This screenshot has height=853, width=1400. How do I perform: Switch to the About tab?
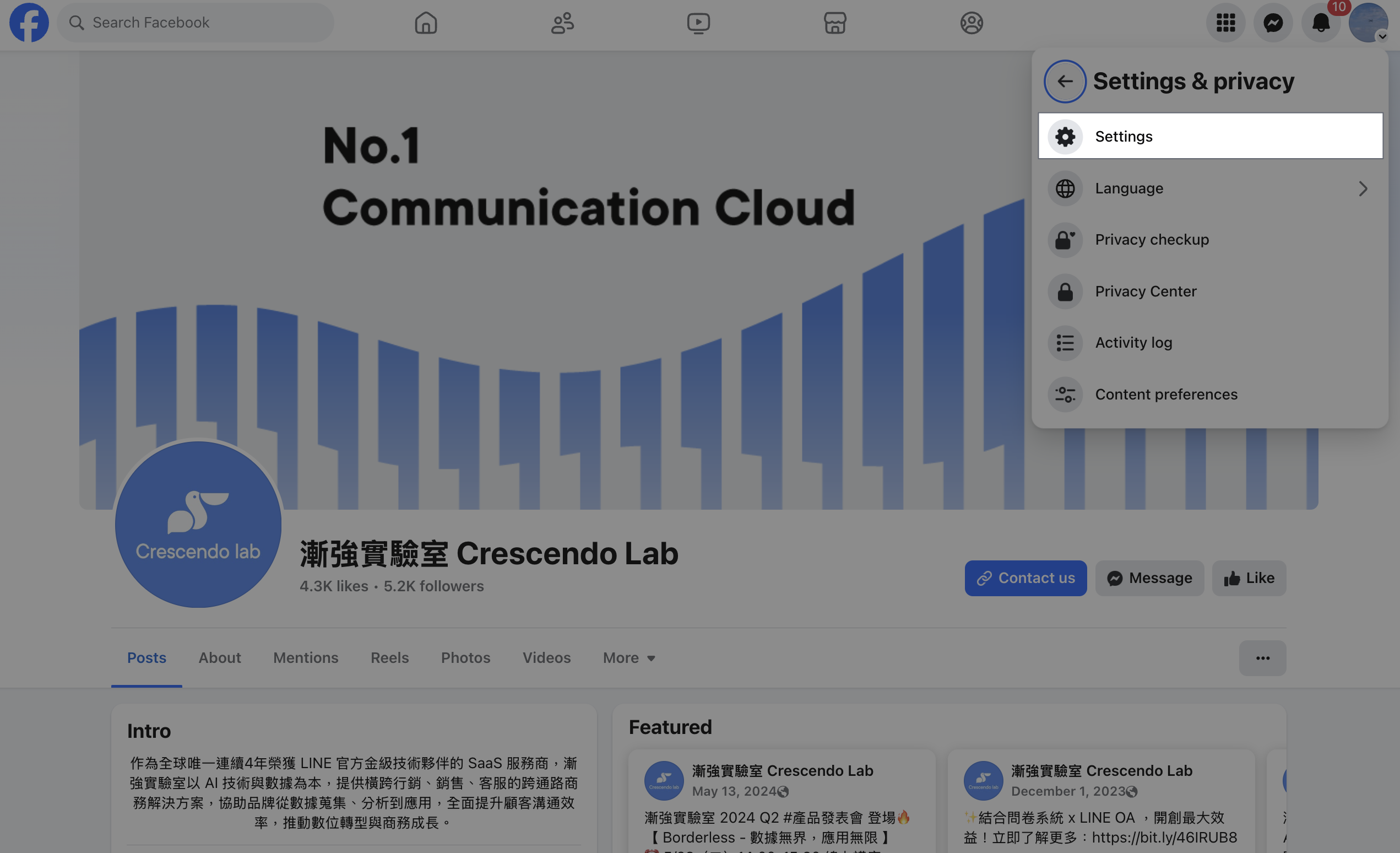pyautogui.click(x=220, y=657)
